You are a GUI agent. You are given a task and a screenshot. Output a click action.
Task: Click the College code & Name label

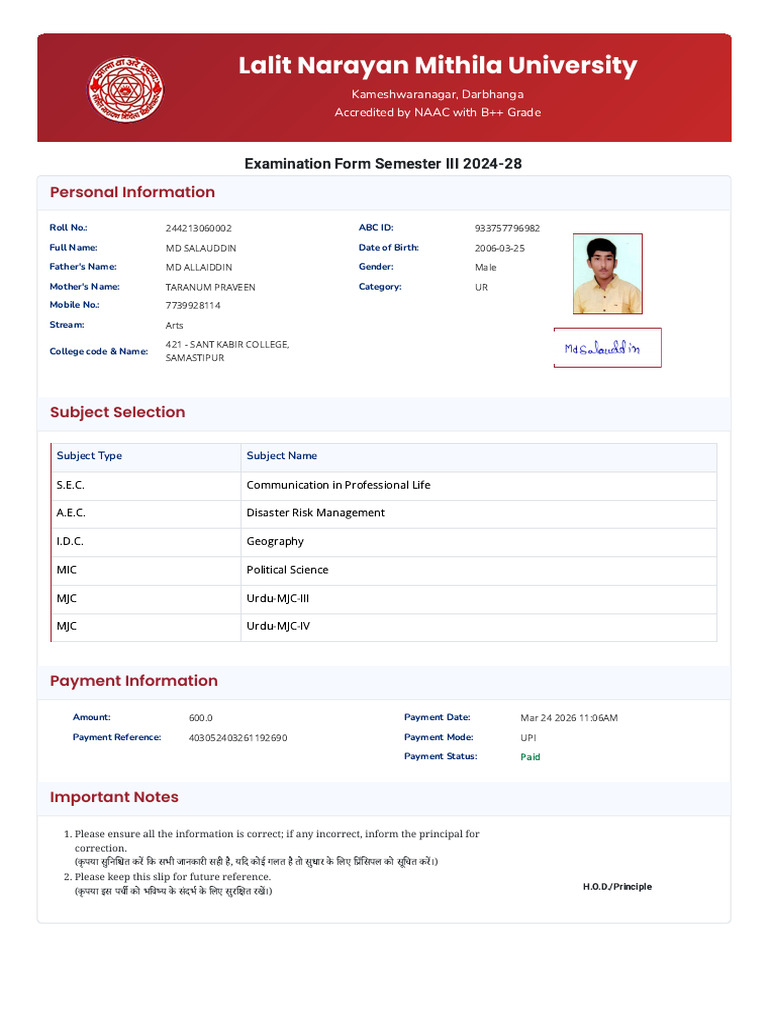99,351
